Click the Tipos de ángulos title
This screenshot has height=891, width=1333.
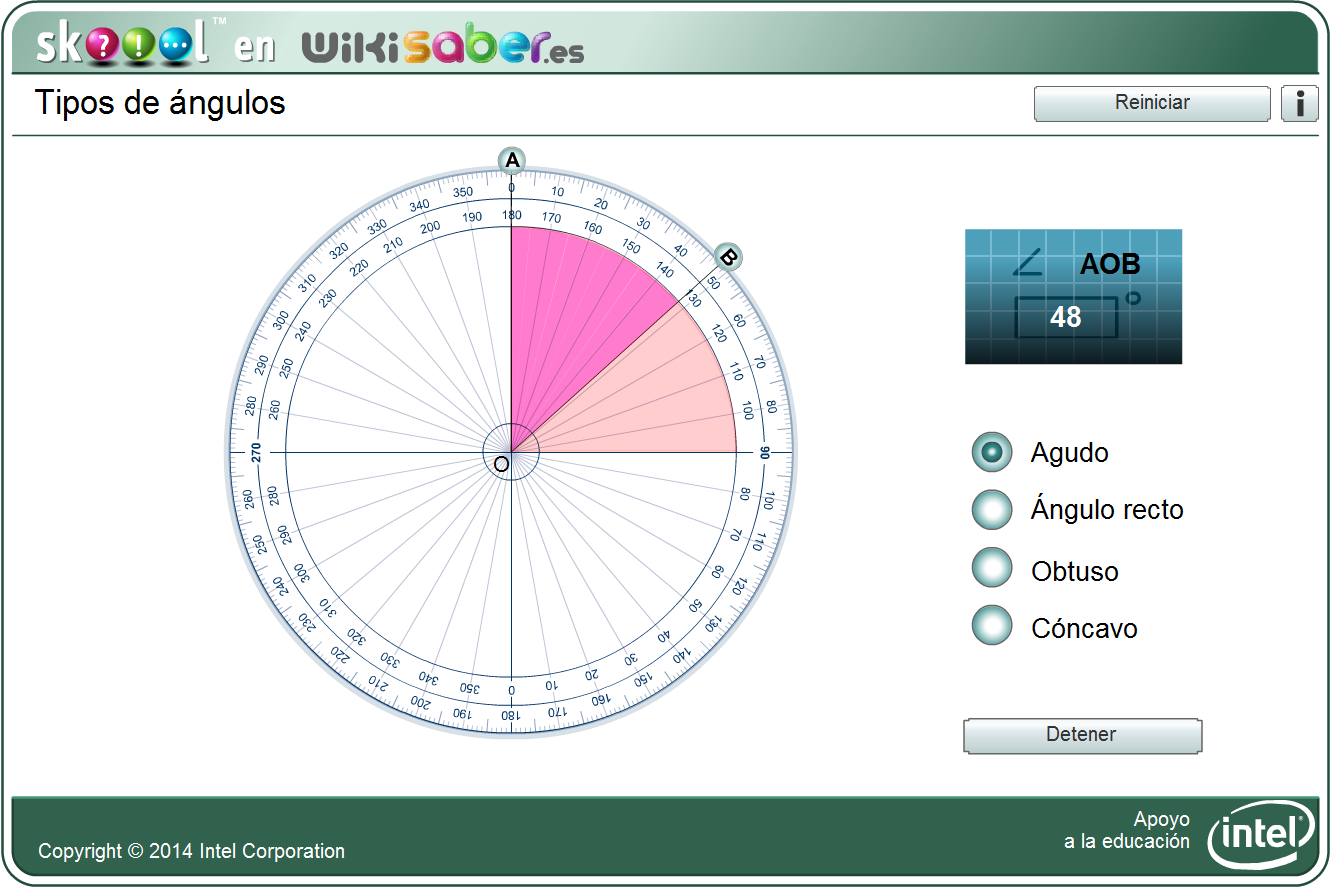click(160, 103)
